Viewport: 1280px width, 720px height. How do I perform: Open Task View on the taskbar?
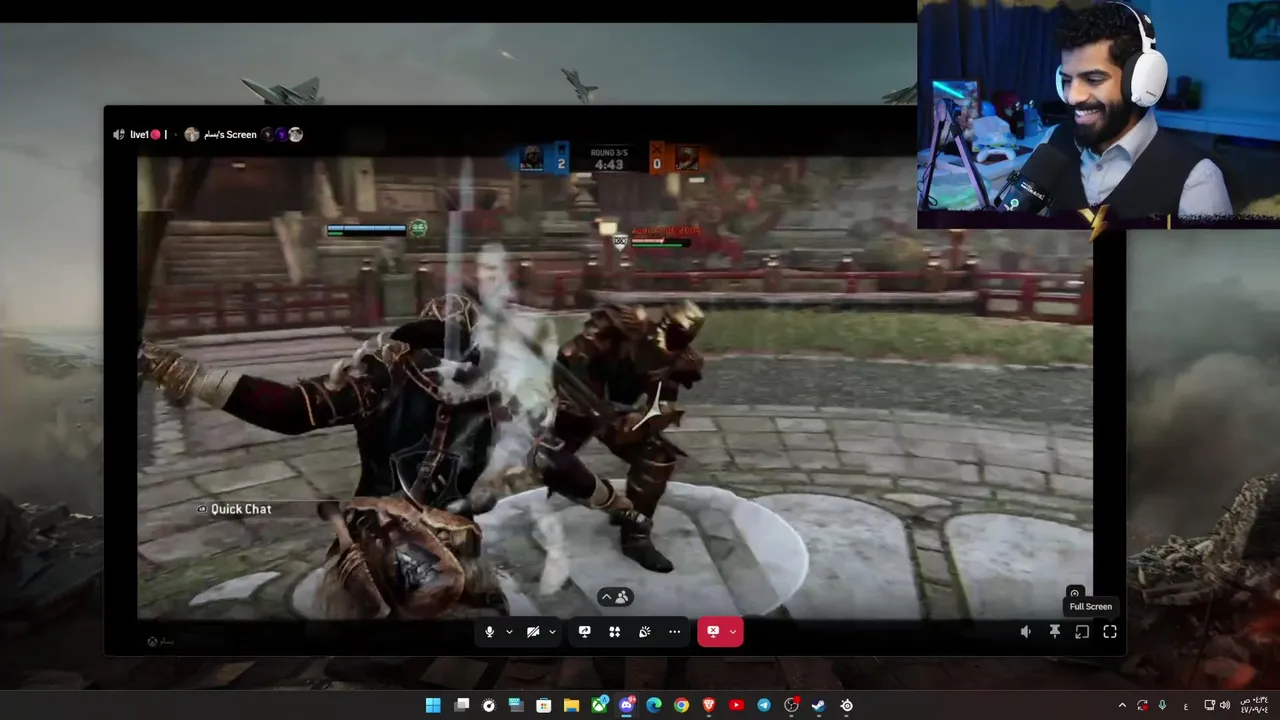(462, 705)
